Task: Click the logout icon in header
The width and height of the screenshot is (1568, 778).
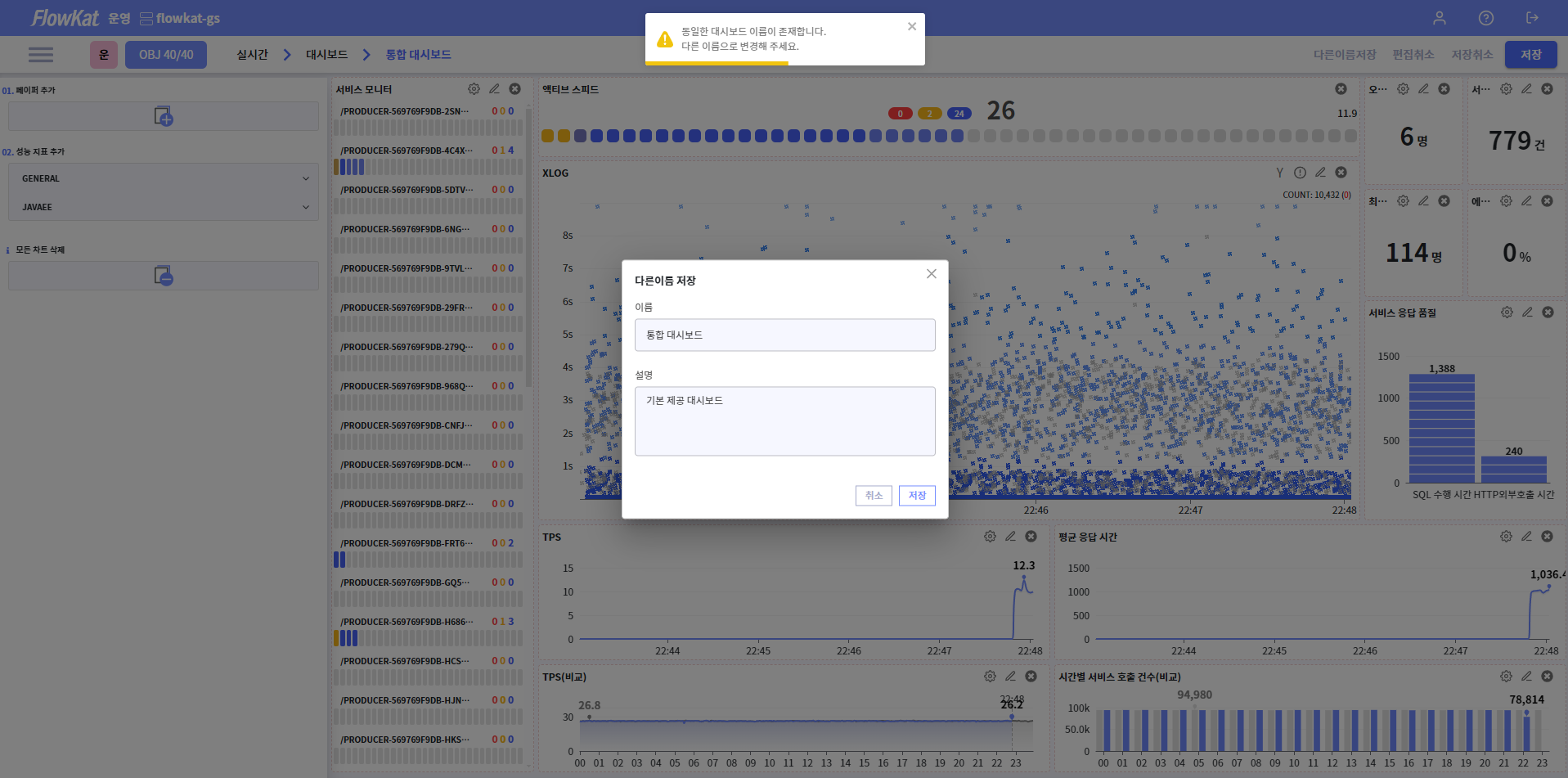Action: pyautogui.click(x=1532, y=18)
